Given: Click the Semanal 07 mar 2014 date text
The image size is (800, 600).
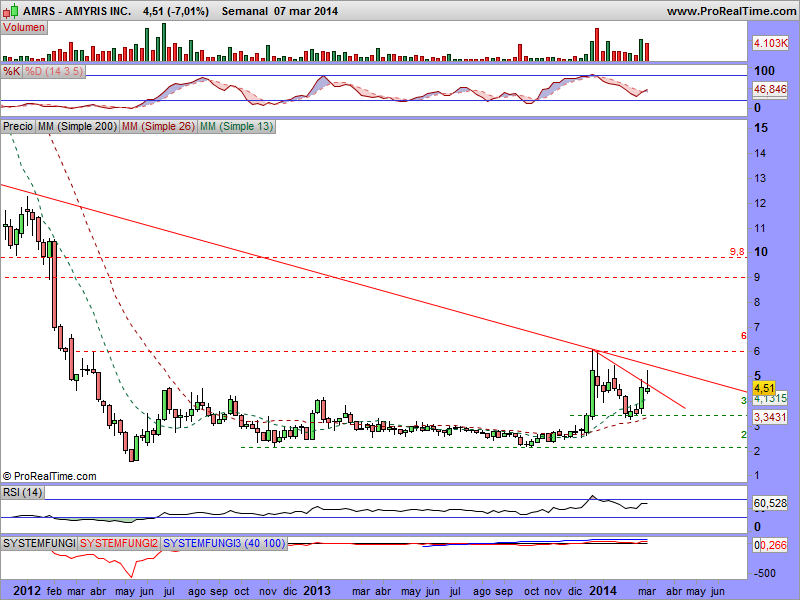Looking at the screenshot, I should [x=280, y=11].
